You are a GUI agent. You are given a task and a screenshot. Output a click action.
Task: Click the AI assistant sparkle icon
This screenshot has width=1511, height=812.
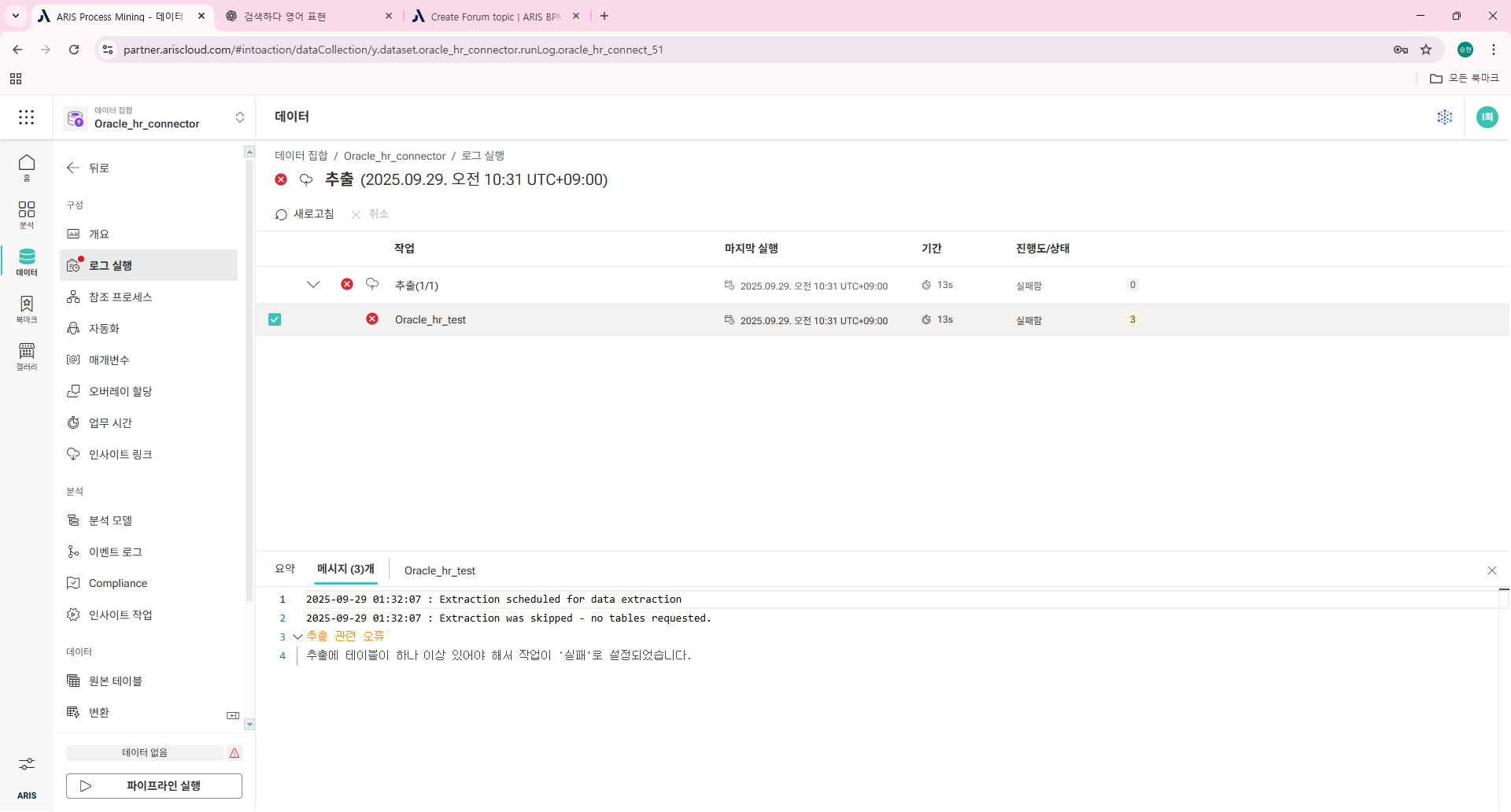(1444, 117)
